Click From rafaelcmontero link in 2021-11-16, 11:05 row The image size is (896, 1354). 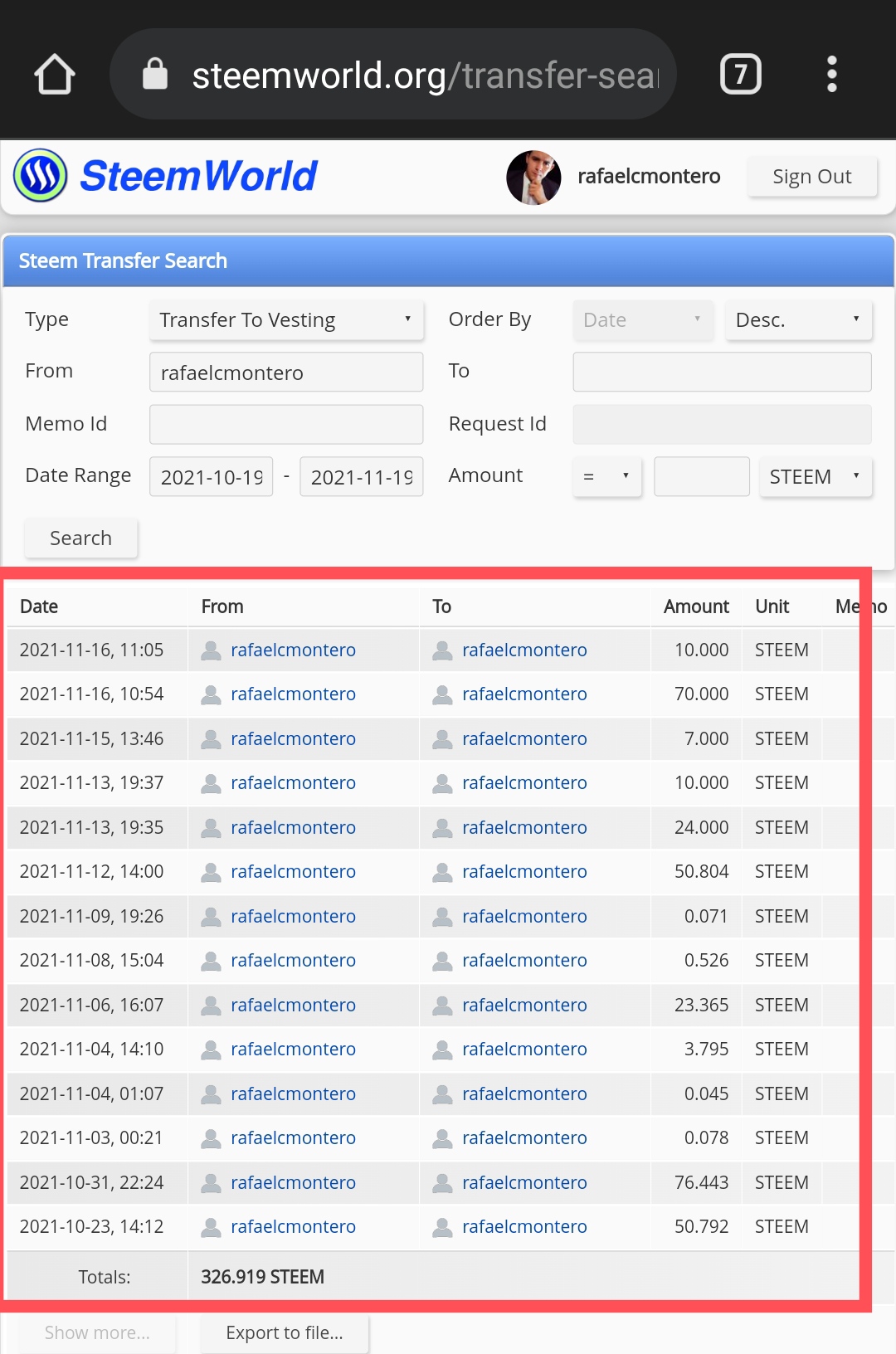click(293, 650)
